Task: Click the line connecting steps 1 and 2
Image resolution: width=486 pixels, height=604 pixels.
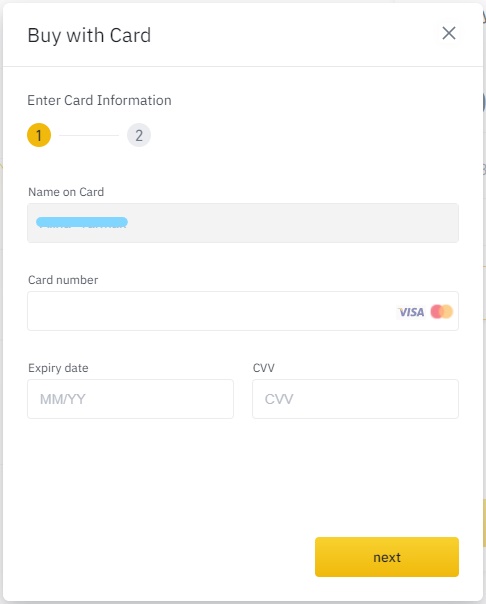Action: click(89, 135)
